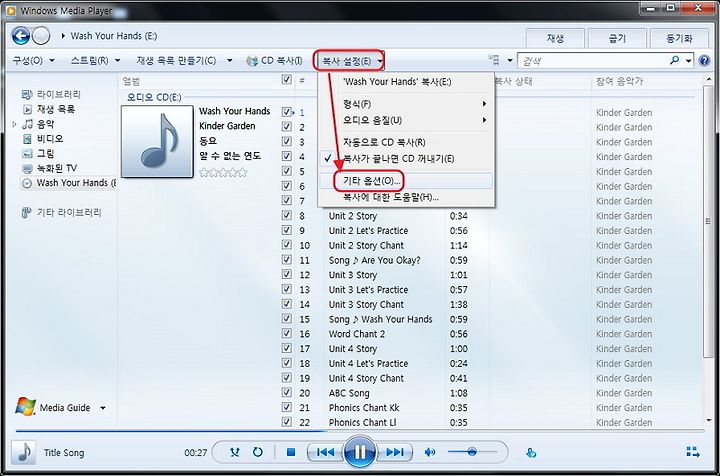Click the Back navigation arrow button

click(x=21, y=36)
